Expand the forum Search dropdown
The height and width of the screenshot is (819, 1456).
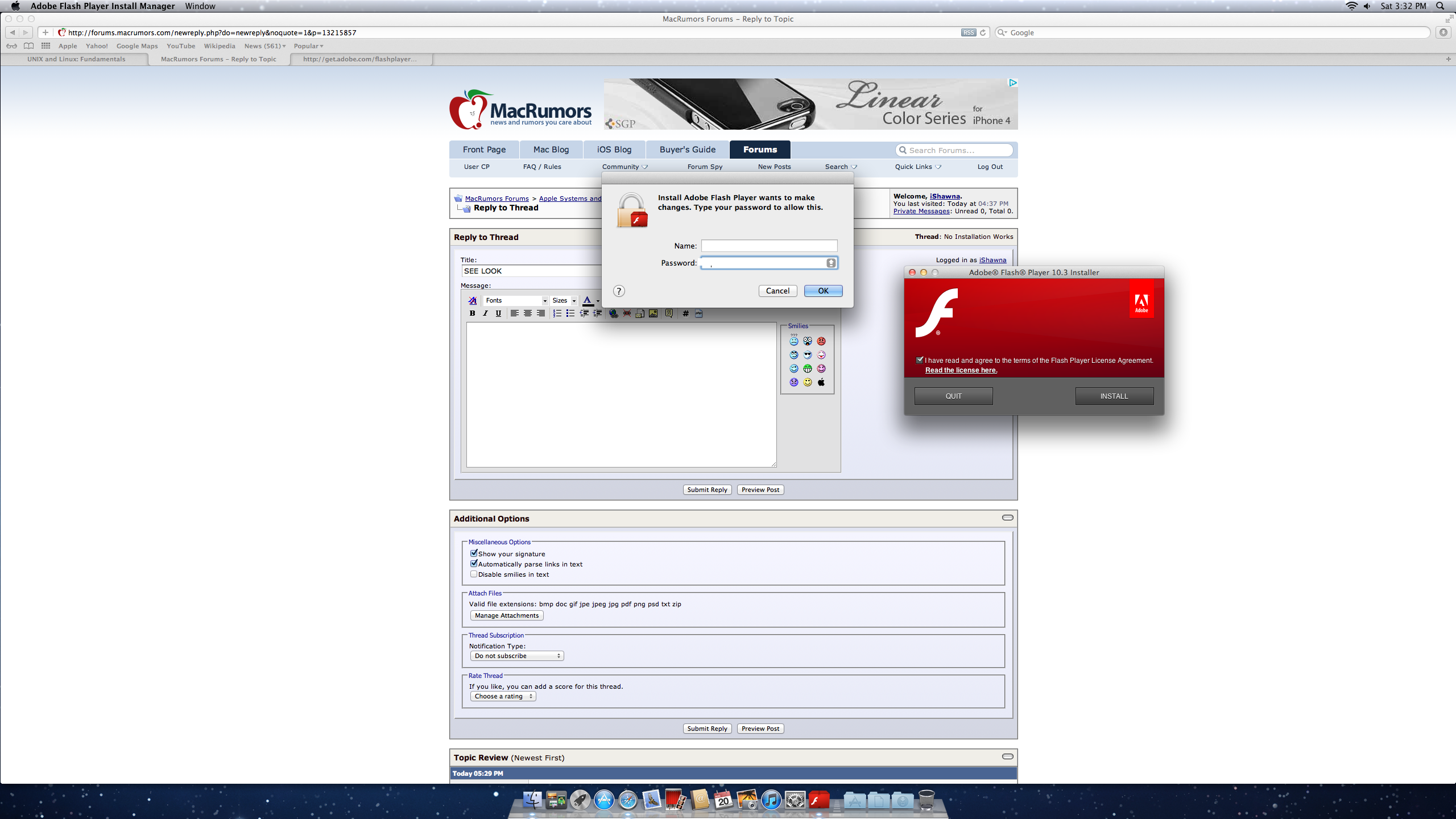pyautogui.click(x=841, y=167)
